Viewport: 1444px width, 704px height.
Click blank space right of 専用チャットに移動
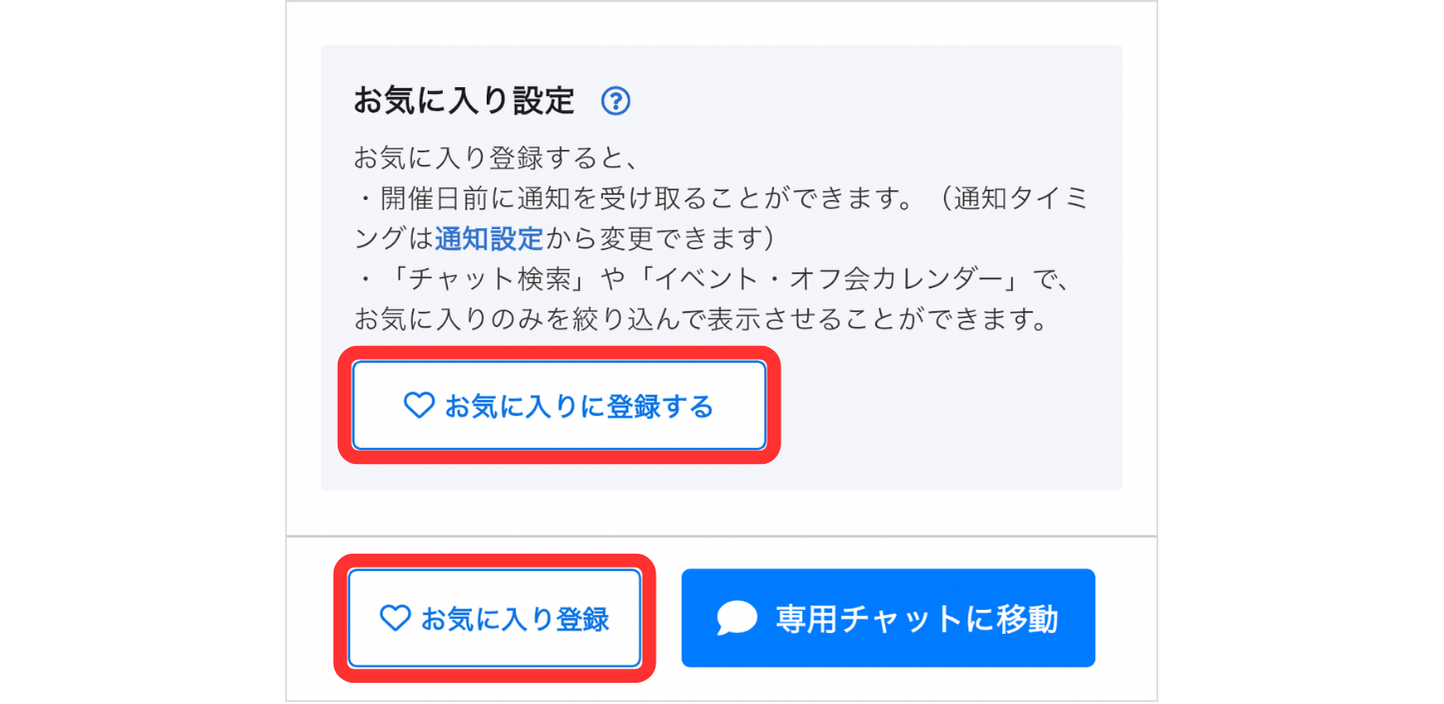(x=1125, y=619)
